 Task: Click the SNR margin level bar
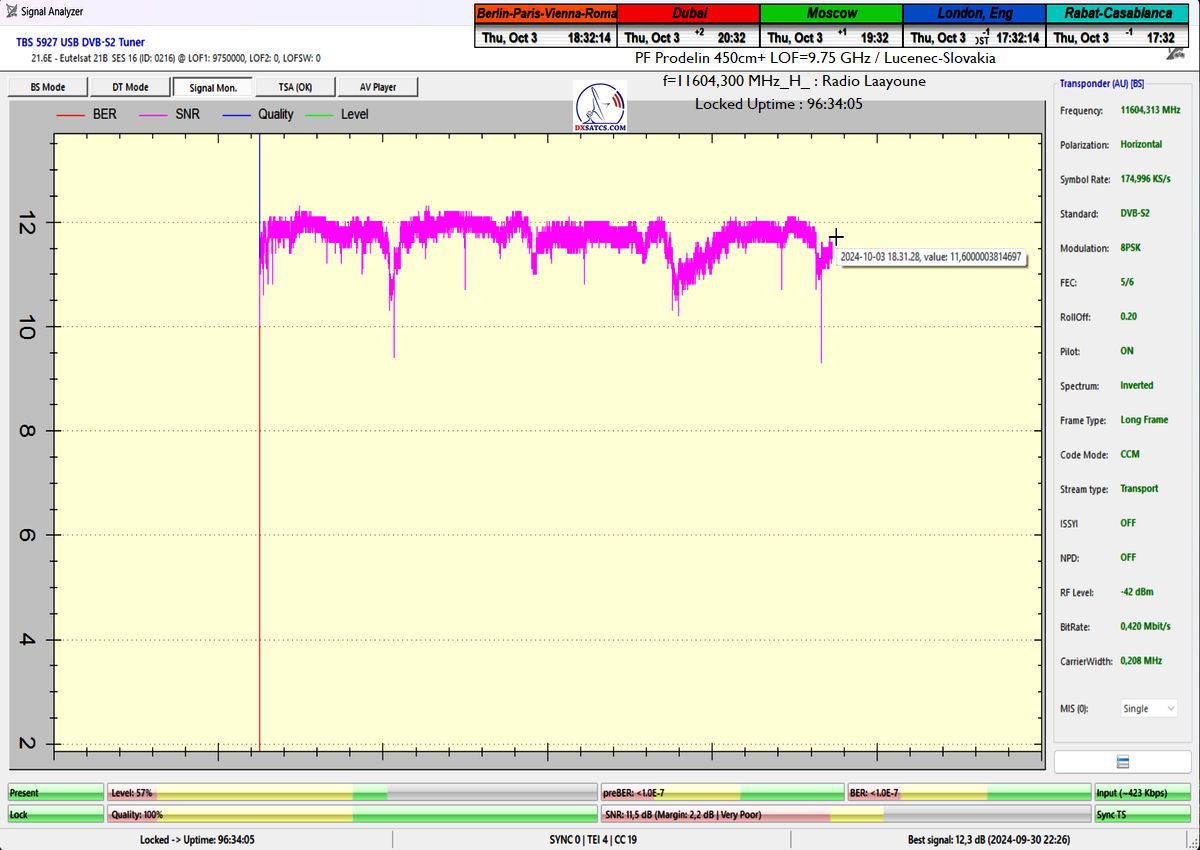pyautogui.click(x=844, y=815)
